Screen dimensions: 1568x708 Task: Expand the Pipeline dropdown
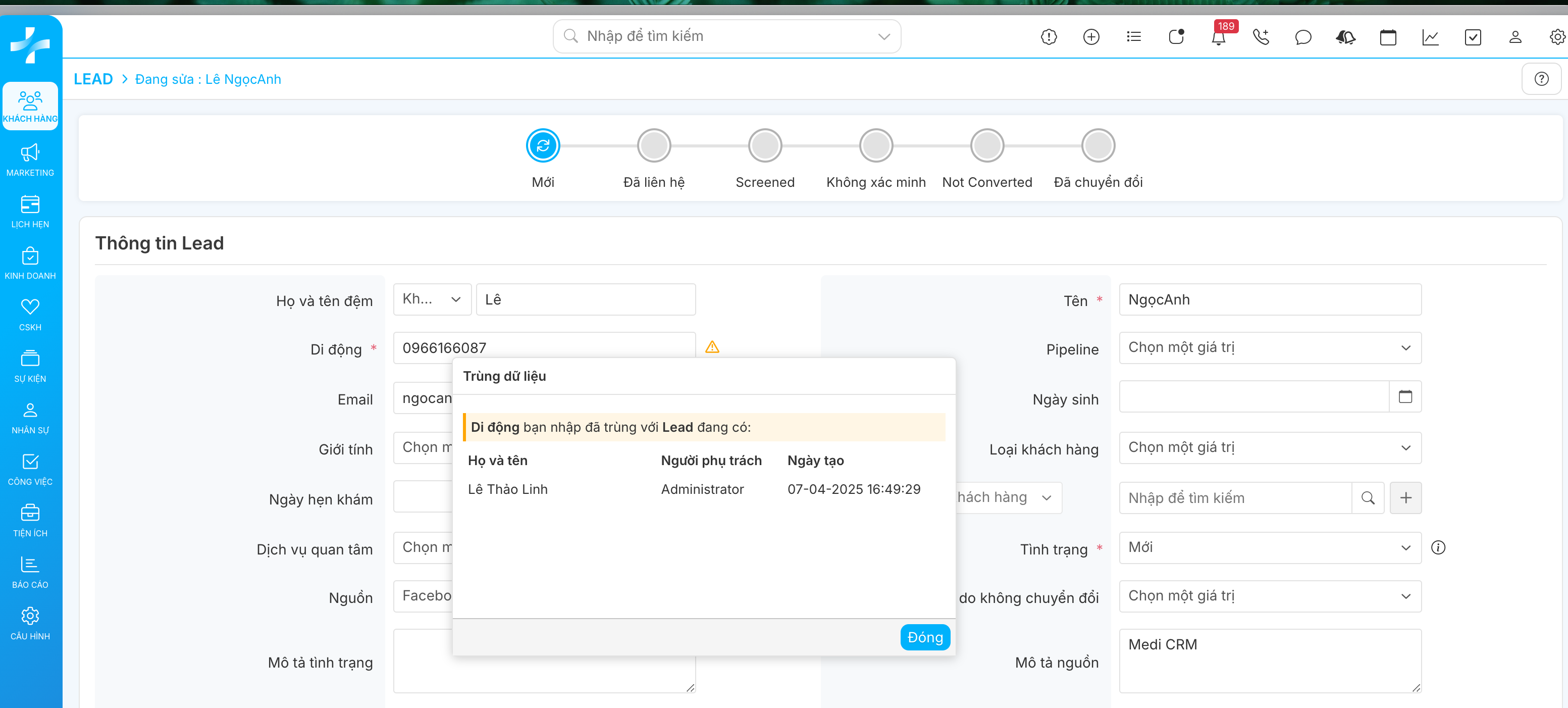pyautogui.click(x=1269, y=347)
